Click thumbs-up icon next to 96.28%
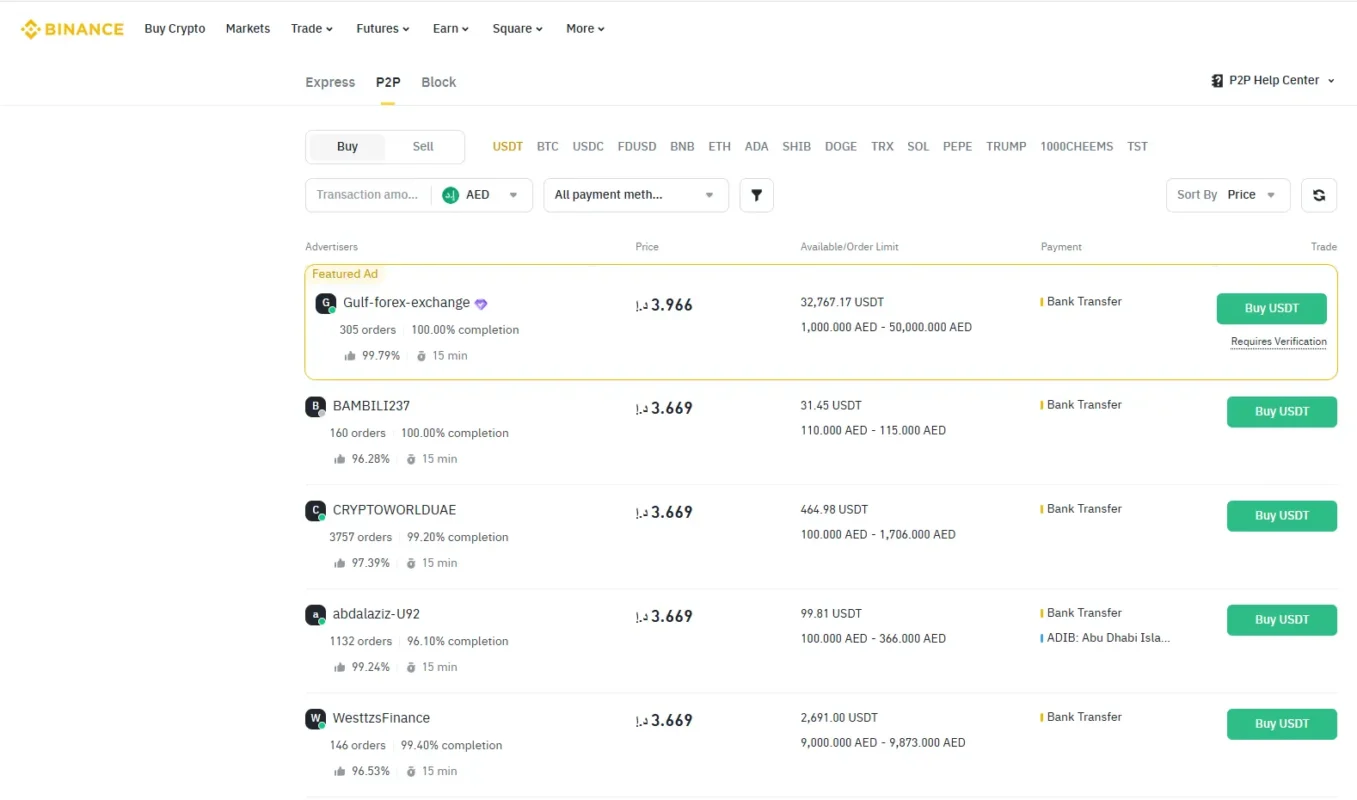The height and width of the screenshot is (800, 1357). click(340, 459)
